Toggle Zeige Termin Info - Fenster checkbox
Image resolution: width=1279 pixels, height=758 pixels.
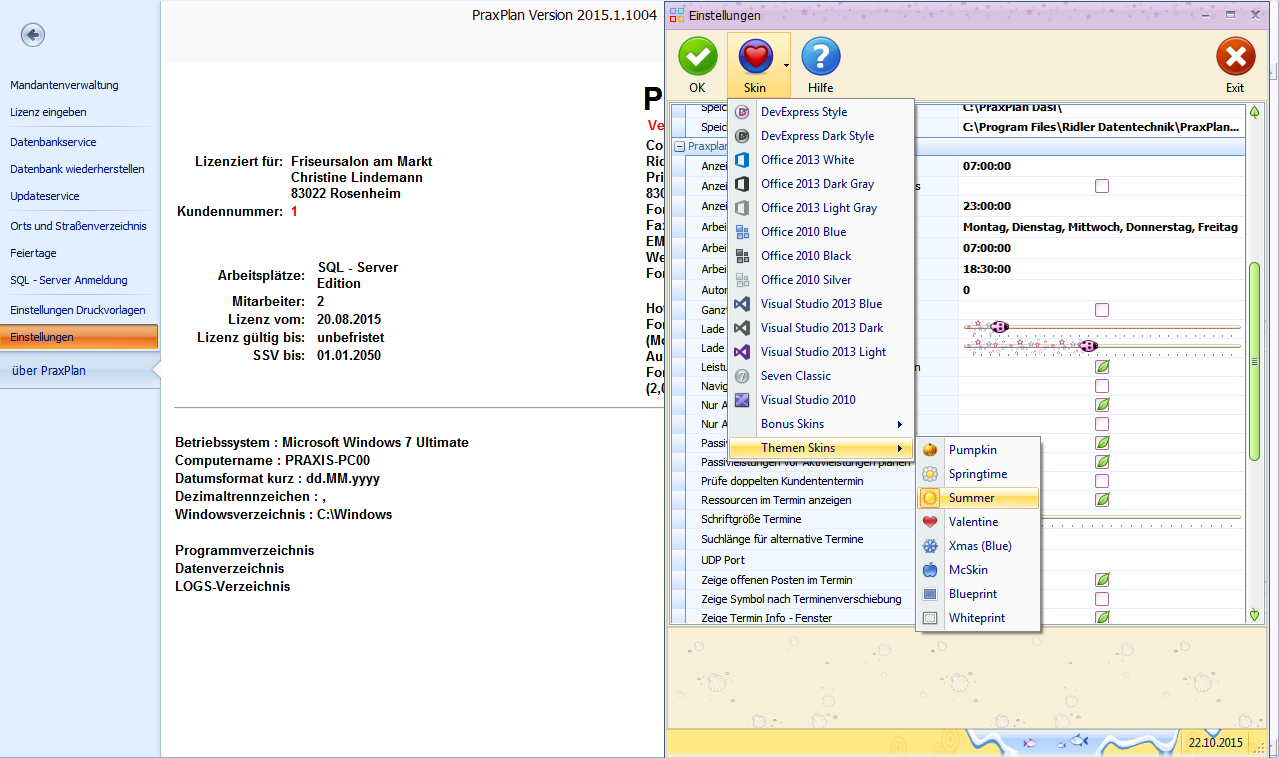point(1102,617)
